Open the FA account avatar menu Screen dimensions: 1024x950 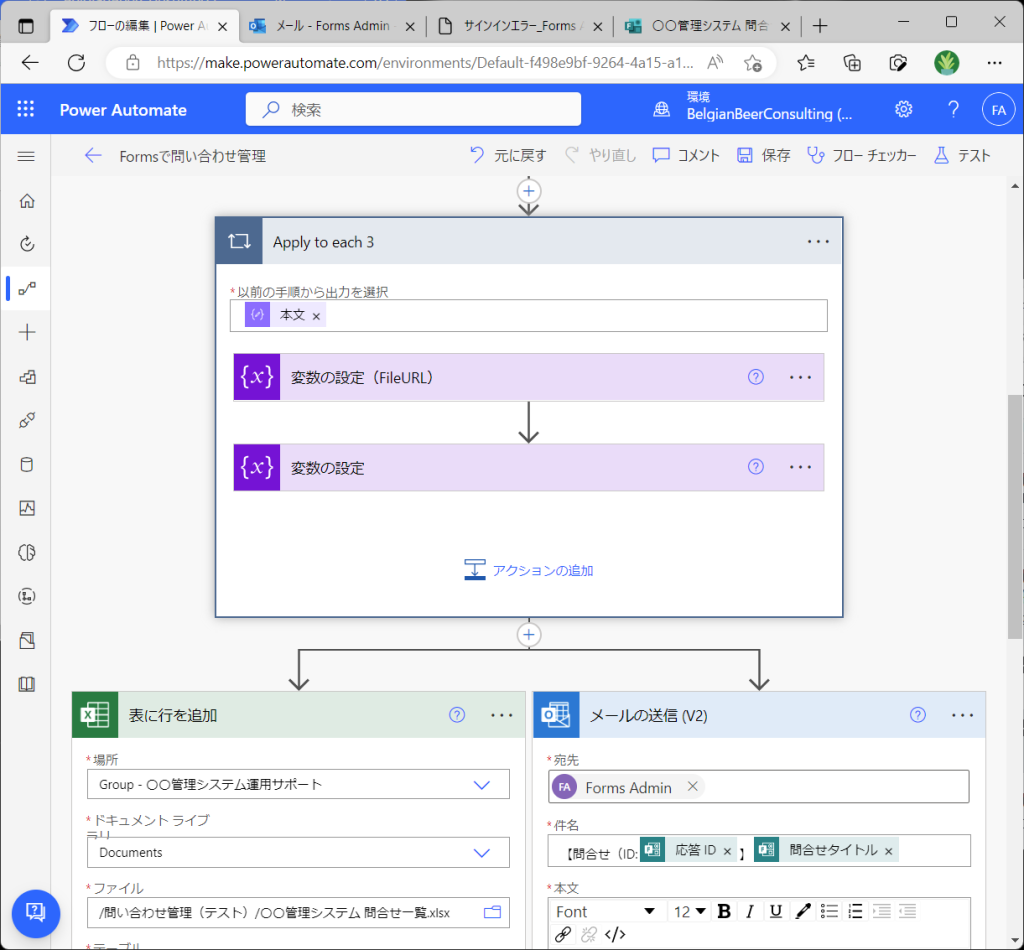pyautogui.click(x=998, y=110)
